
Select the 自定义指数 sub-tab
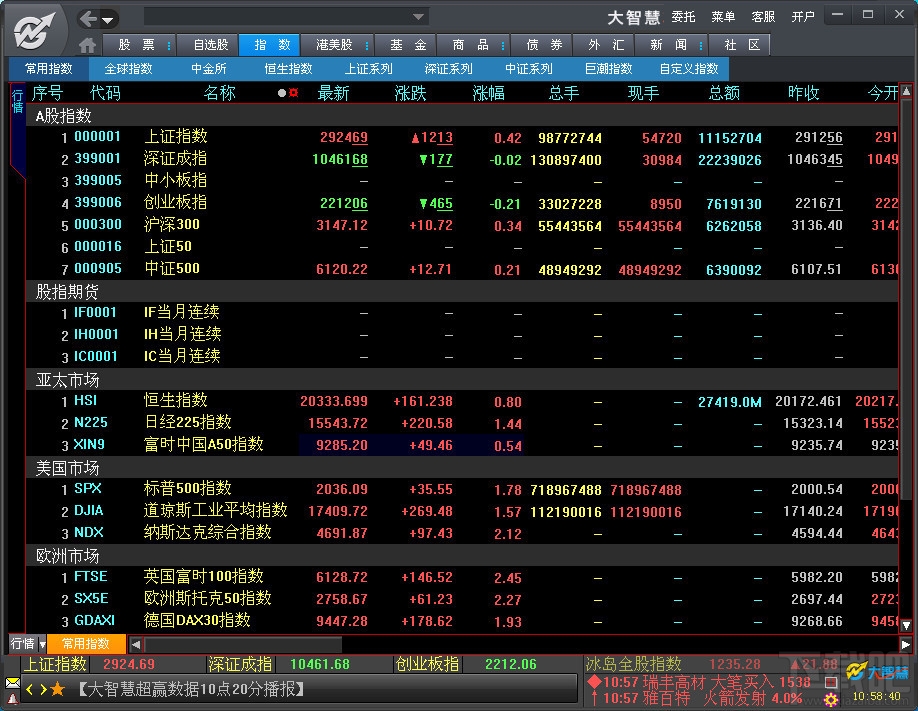(x=689, y=69)
